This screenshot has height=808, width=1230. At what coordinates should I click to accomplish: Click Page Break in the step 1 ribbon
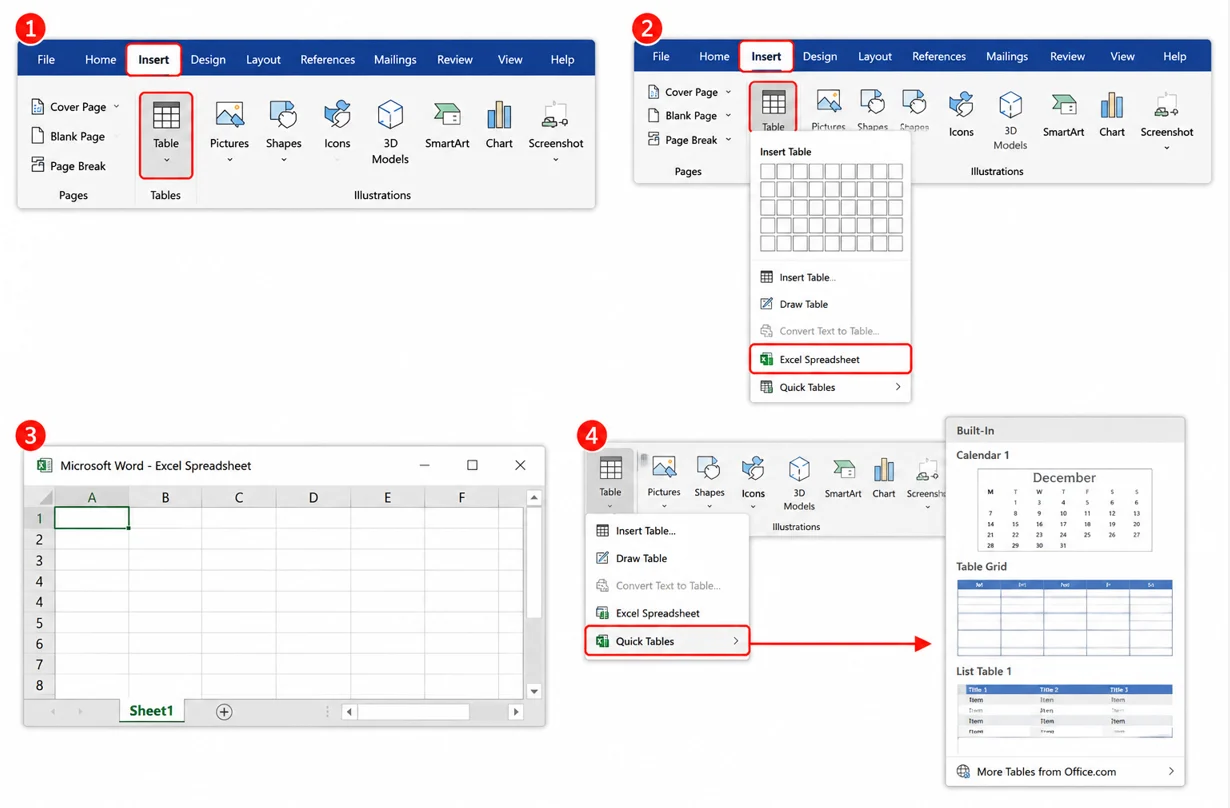68,166
